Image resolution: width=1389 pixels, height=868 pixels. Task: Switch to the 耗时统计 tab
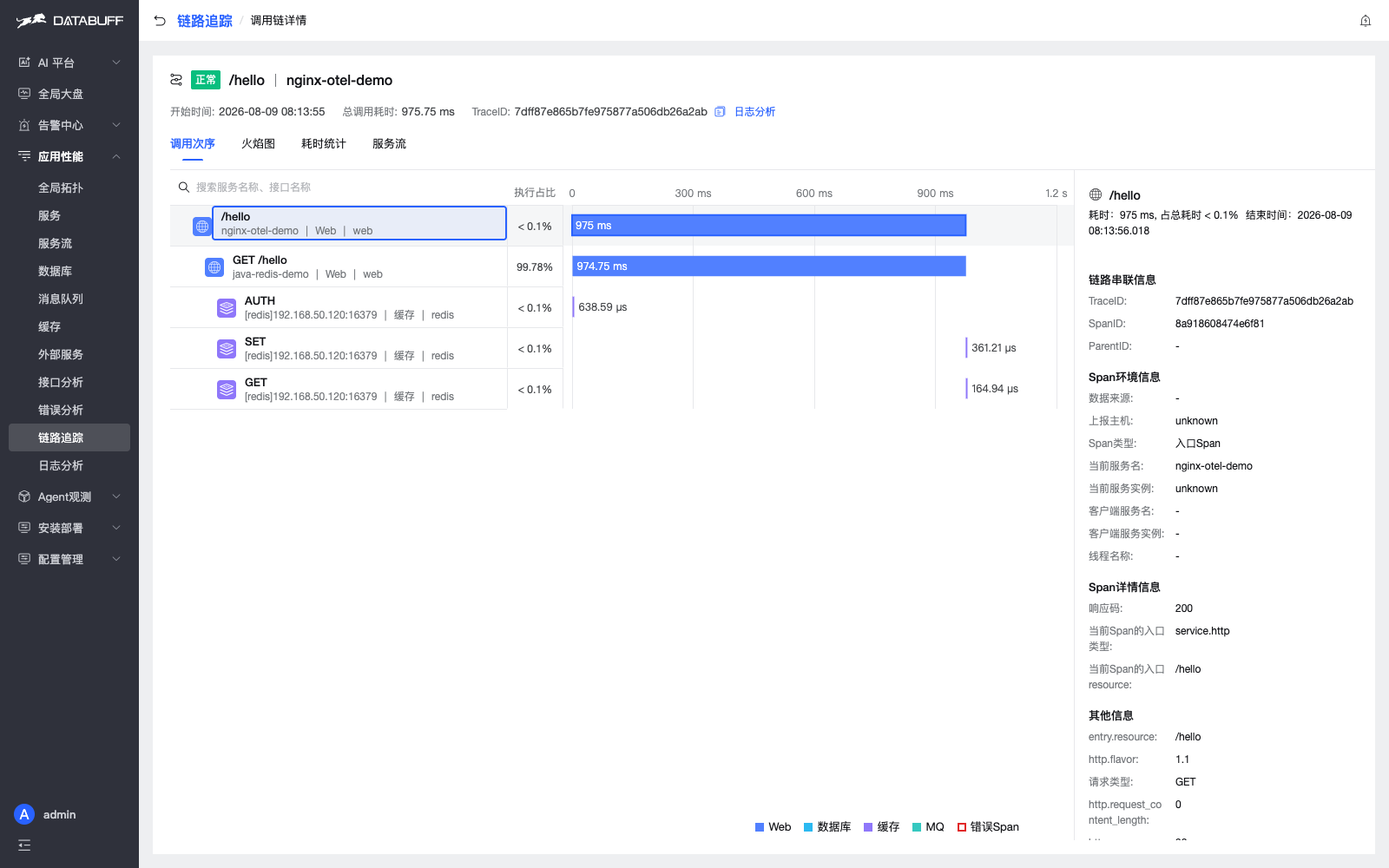click(324, 144)
